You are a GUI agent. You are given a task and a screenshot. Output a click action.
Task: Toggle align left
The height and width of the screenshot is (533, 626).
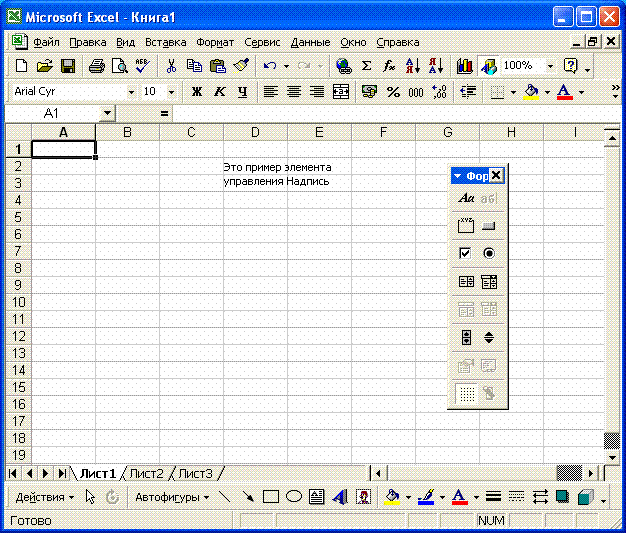coord(271,92)
